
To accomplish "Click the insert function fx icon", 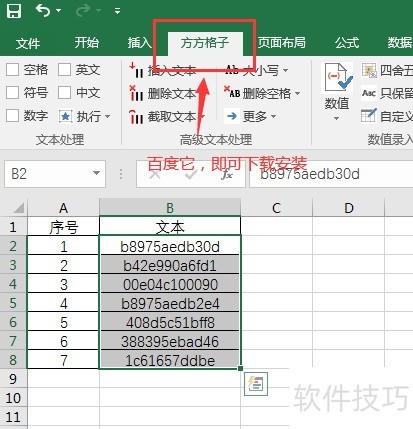I will tap(227, 174).
